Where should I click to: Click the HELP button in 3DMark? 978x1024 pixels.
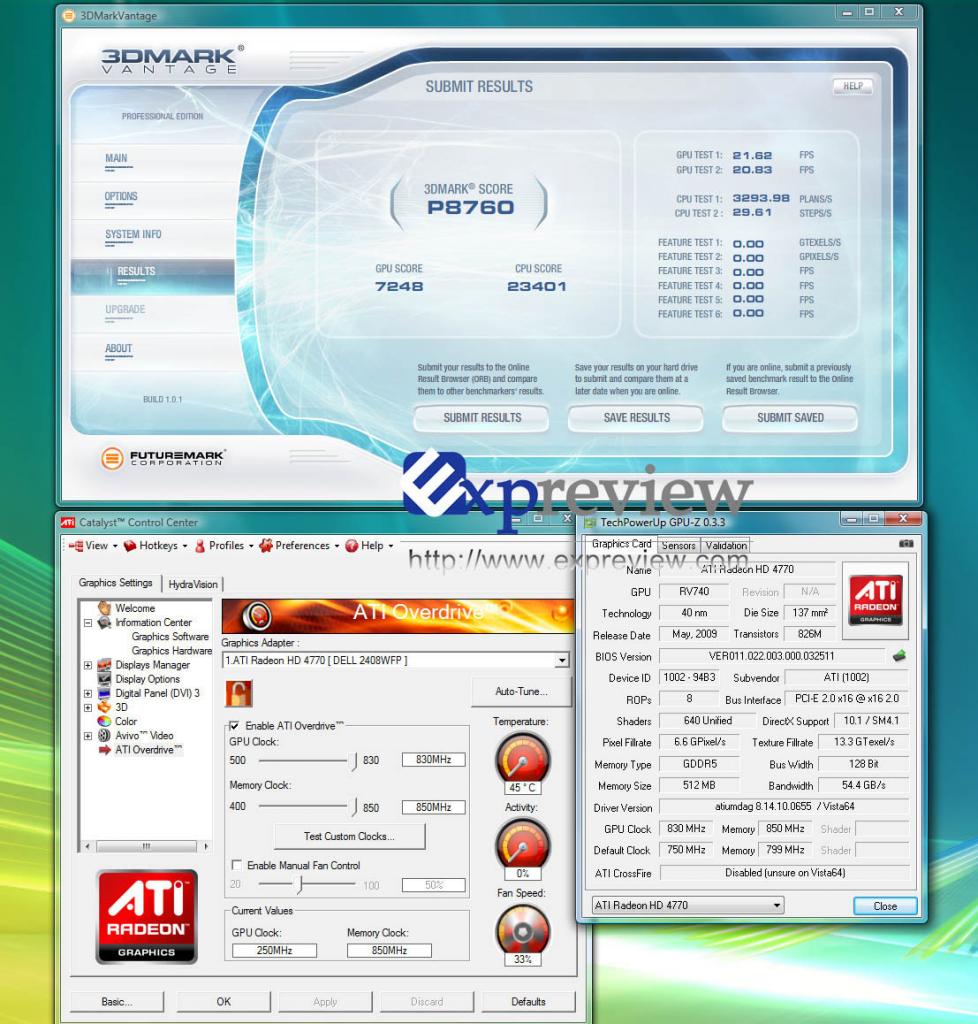point(853,86)
